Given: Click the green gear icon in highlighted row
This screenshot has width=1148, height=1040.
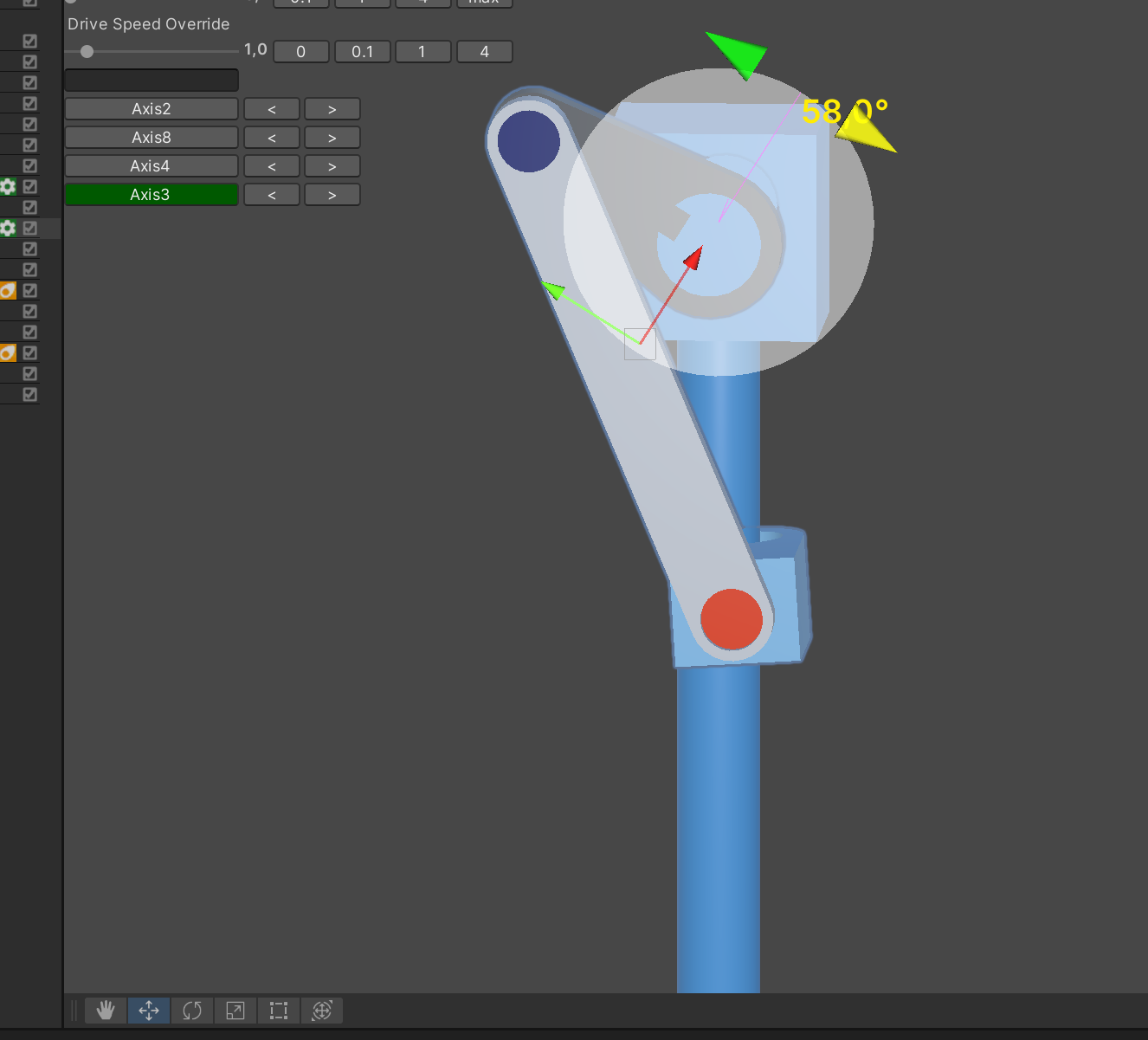Looking at the screenshot, I should click(x=8, y=228).
